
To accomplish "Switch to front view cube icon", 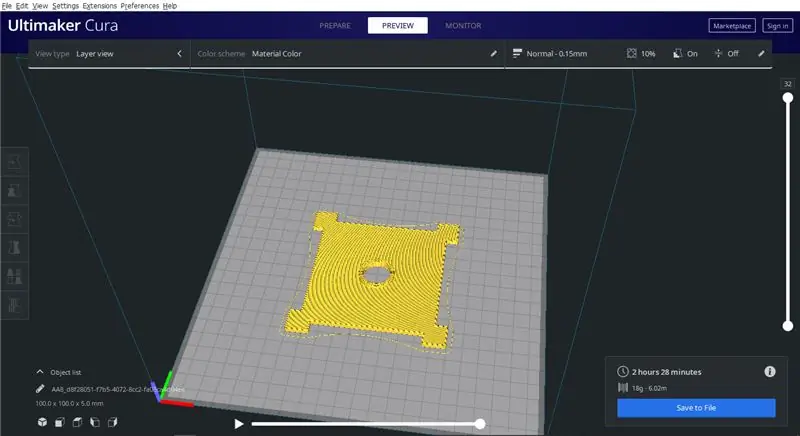I will (x=60, y=422).
